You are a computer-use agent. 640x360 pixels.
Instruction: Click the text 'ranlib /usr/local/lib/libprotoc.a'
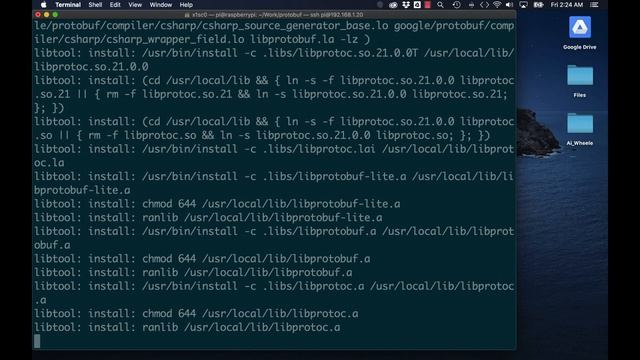[241, 327]
